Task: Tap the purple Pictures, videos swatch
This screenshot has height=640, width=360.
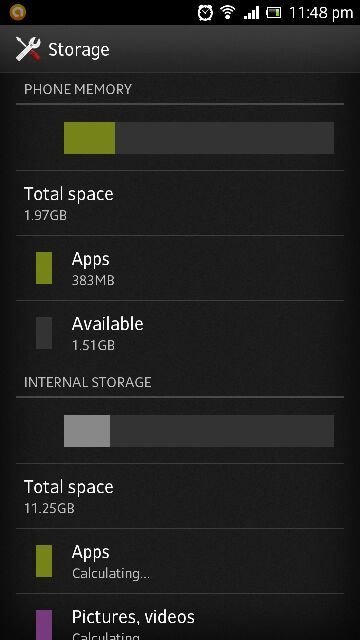Action: coord(44,625)
